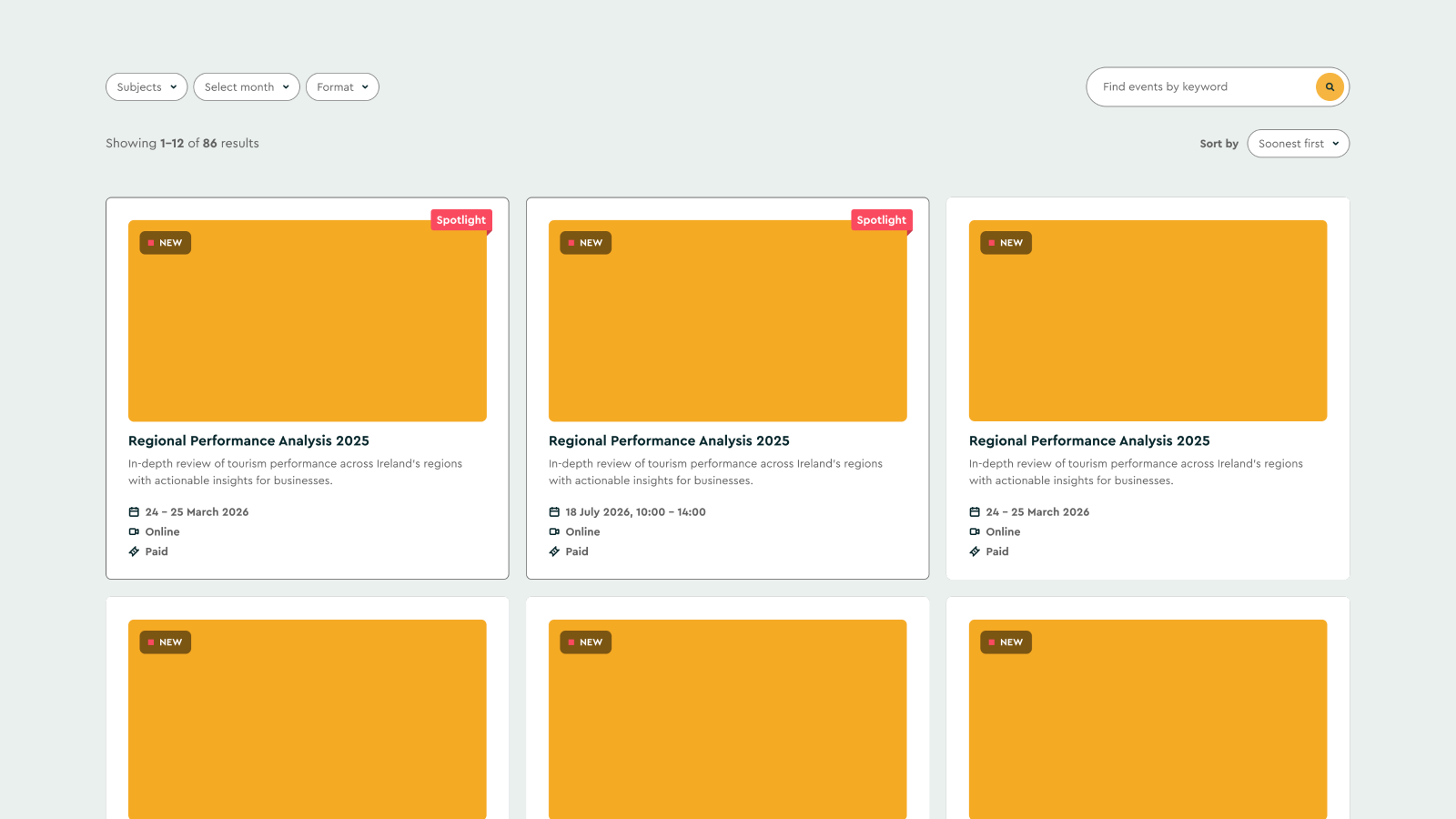This screenshot has width=1456, height=819.
Task: Open the Regional Performance Analysis 2025 title, 18 July card
Action: [669, 441]
